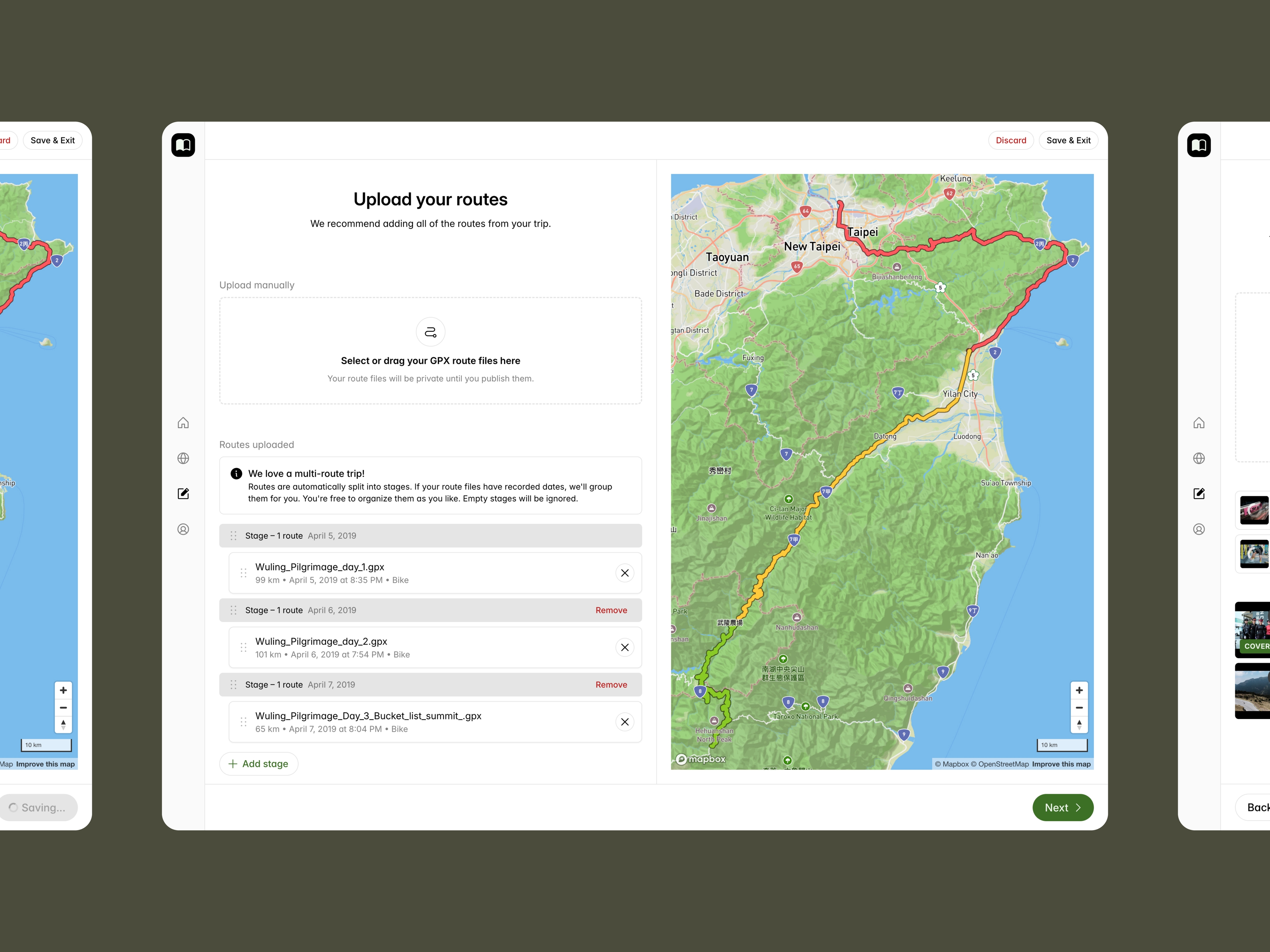Click book logo in the right window
Image resolution: width=1270 pixels, height=952 pixels.
tap(1199, 145)
